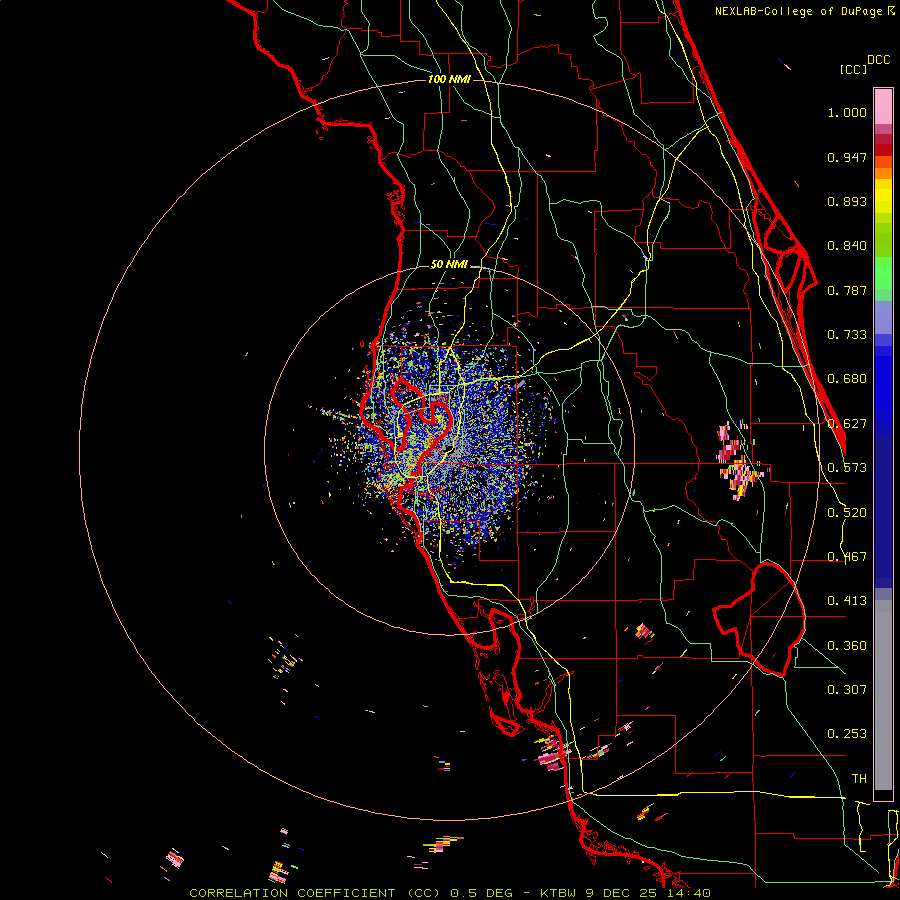Click the pink echo cluster east of the radar

(738, 461)
